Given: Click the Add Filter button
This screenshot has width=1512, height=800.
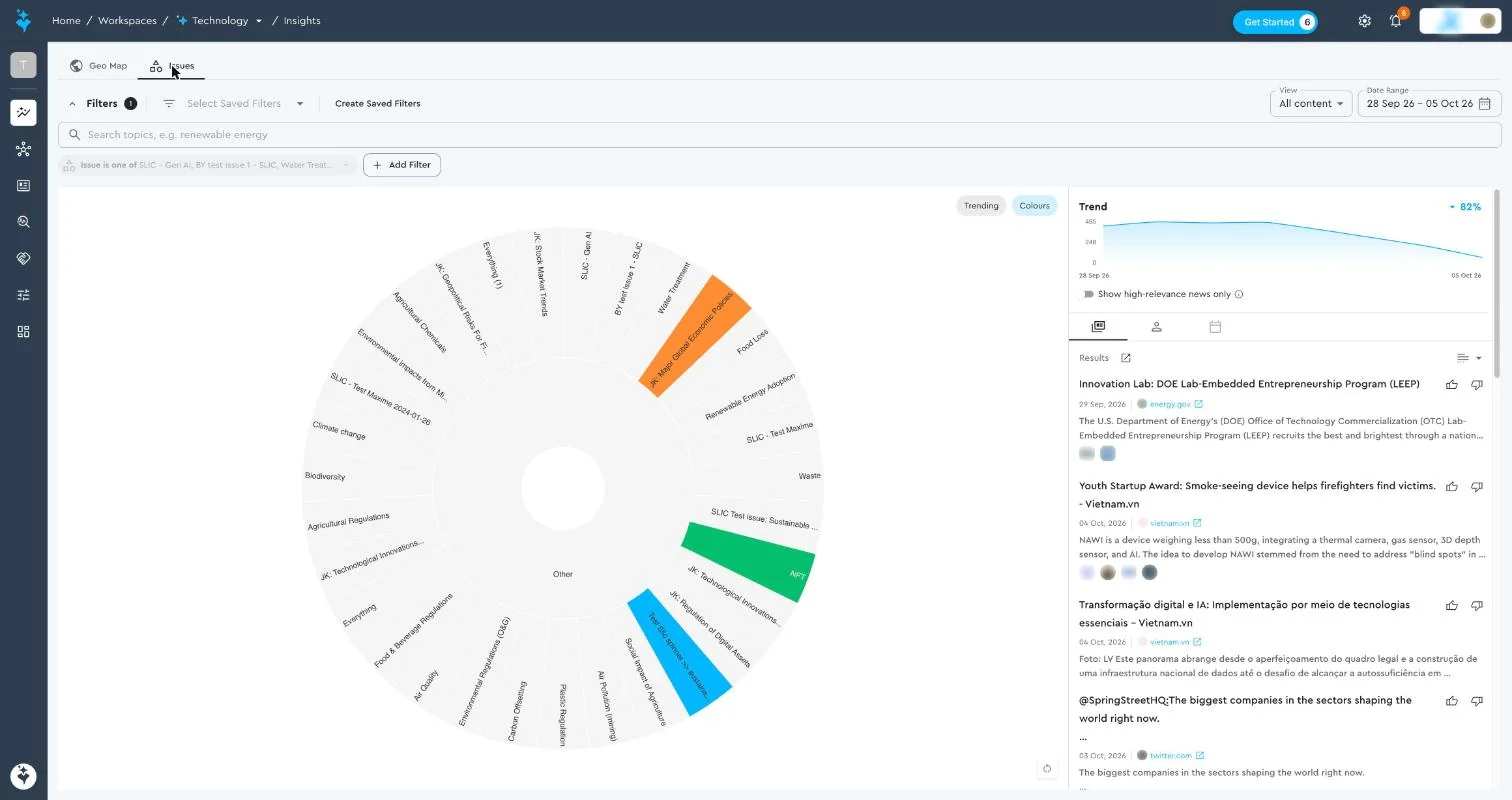Looking at the screenshot, I should [x=402, y=165].
